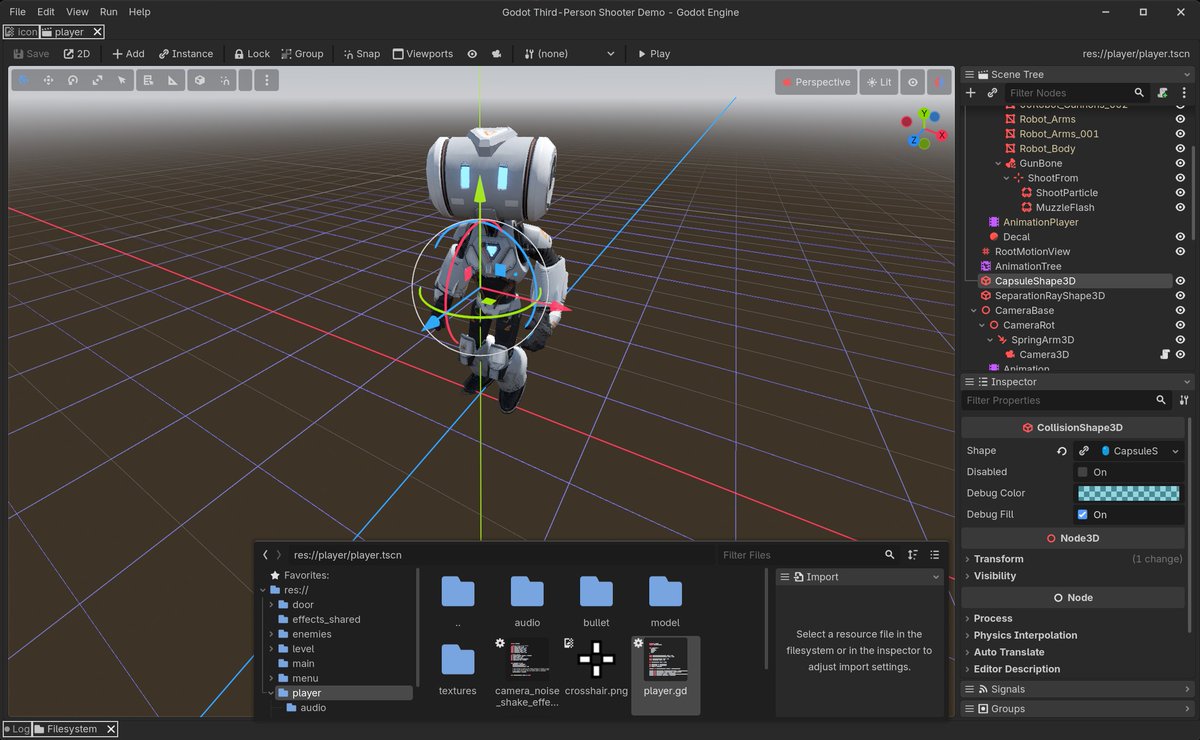Collapse the GunBone node in Scene Tree
Image resolution: width=1200 pixels, height=740 pixels.
pos(998,163)
